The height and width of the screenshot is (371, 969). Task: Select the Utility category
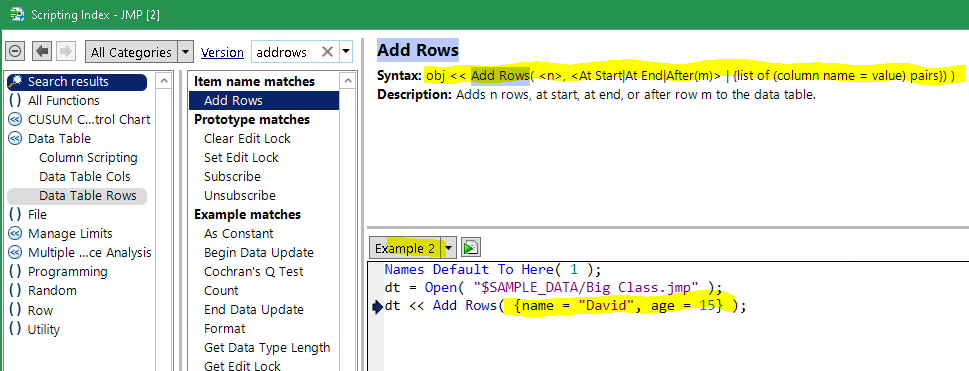point(44,330)
